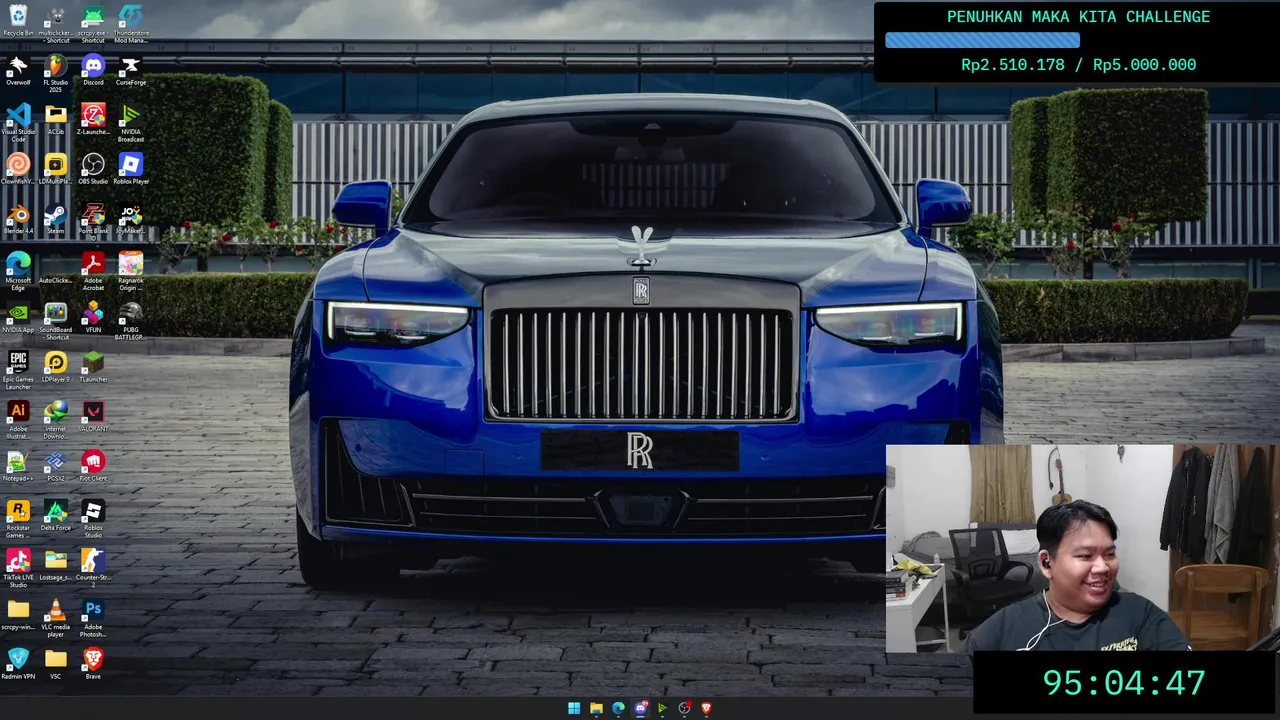Select the PCSX2 desktop icon
The height and width of the screenshot is (720, 1280).
(56, 466)
